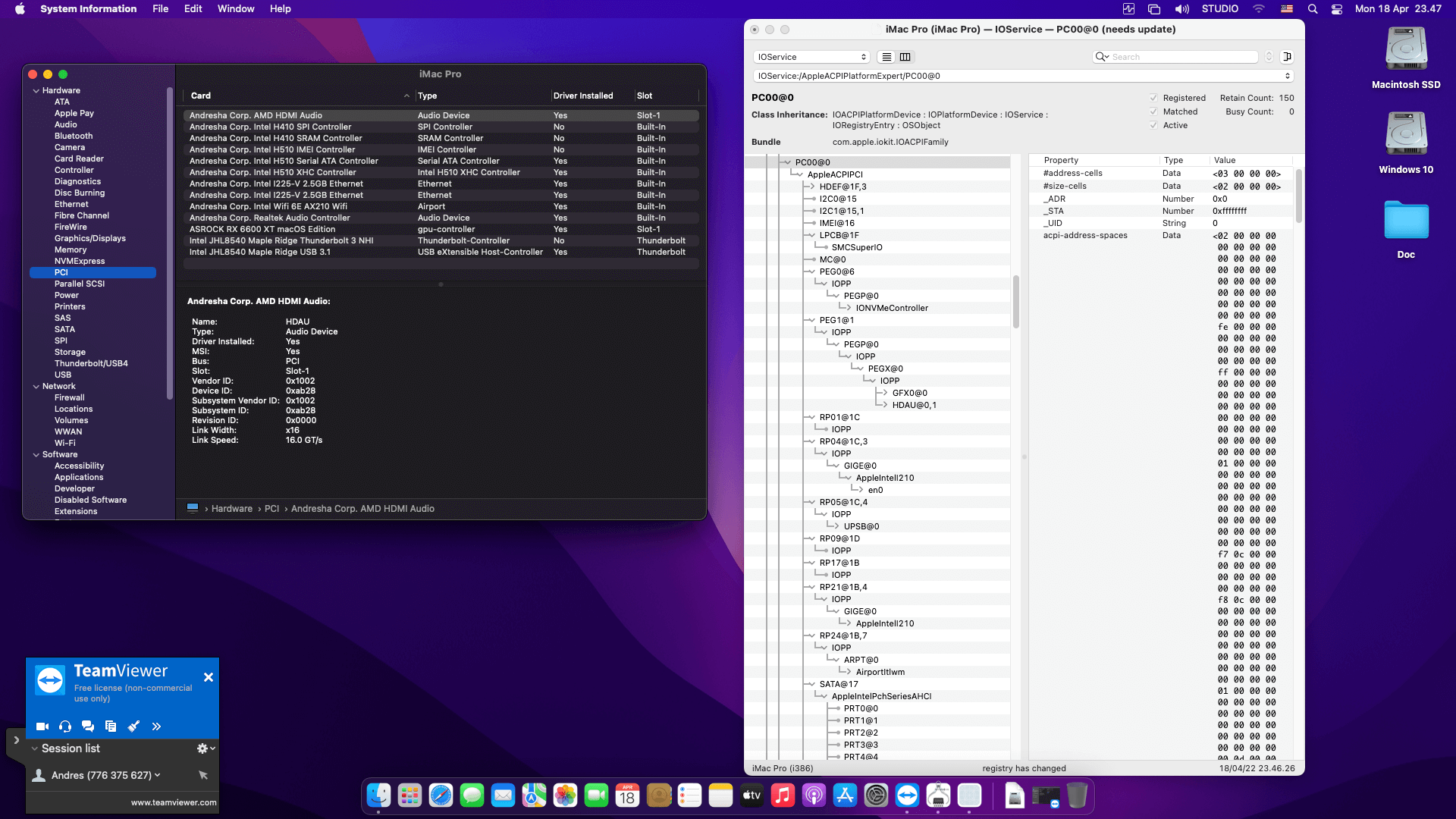Toggle the Registered checkbox
The image size is (1456, 819).
coord(1153,98)
